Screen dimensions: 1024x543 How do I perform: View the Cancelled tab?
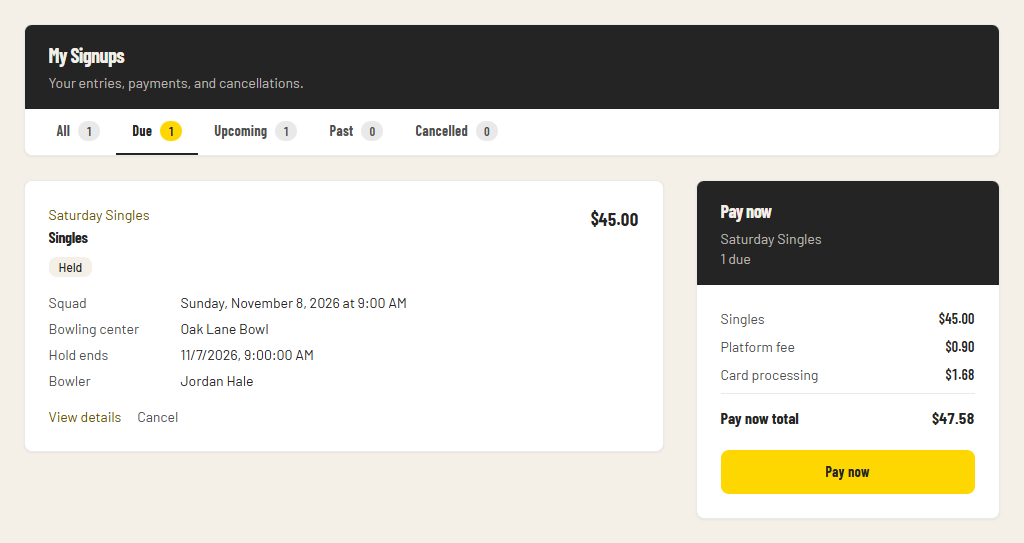coord(456,131)
